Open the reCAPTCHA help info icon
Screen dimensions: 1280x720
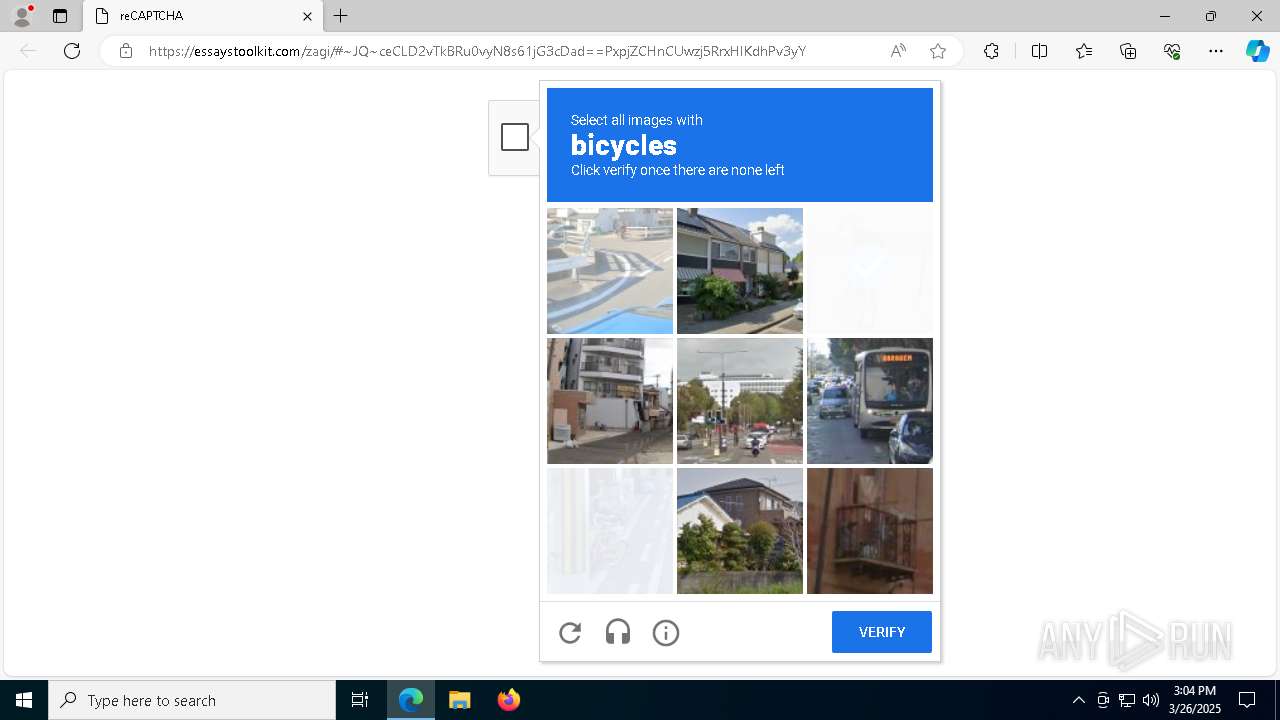666,632
